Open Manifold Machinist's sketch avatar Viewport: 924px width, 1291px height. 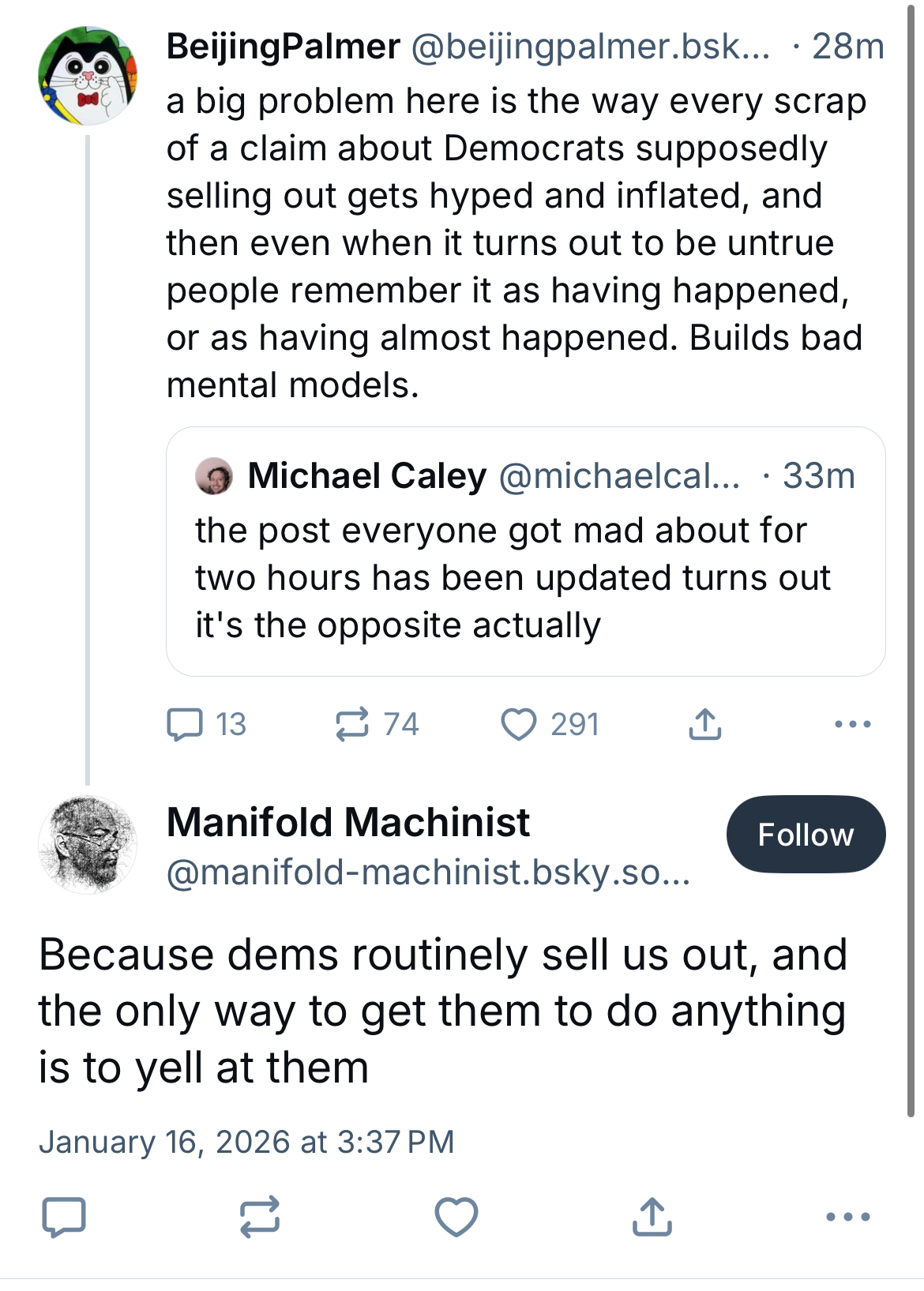[x=88, y=845]
